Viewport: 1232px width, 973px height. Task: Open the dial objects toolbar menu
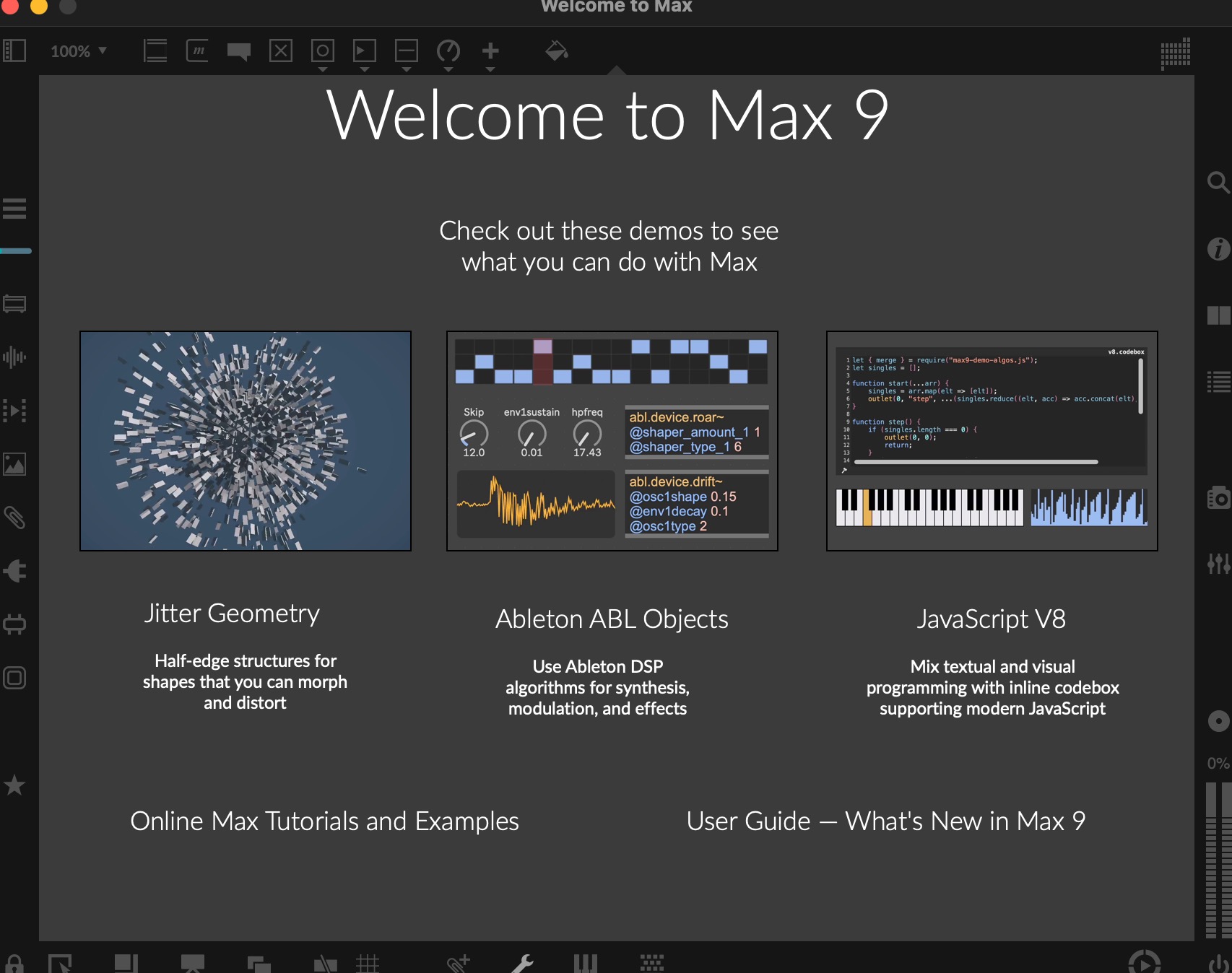click(x=448, y=54)
